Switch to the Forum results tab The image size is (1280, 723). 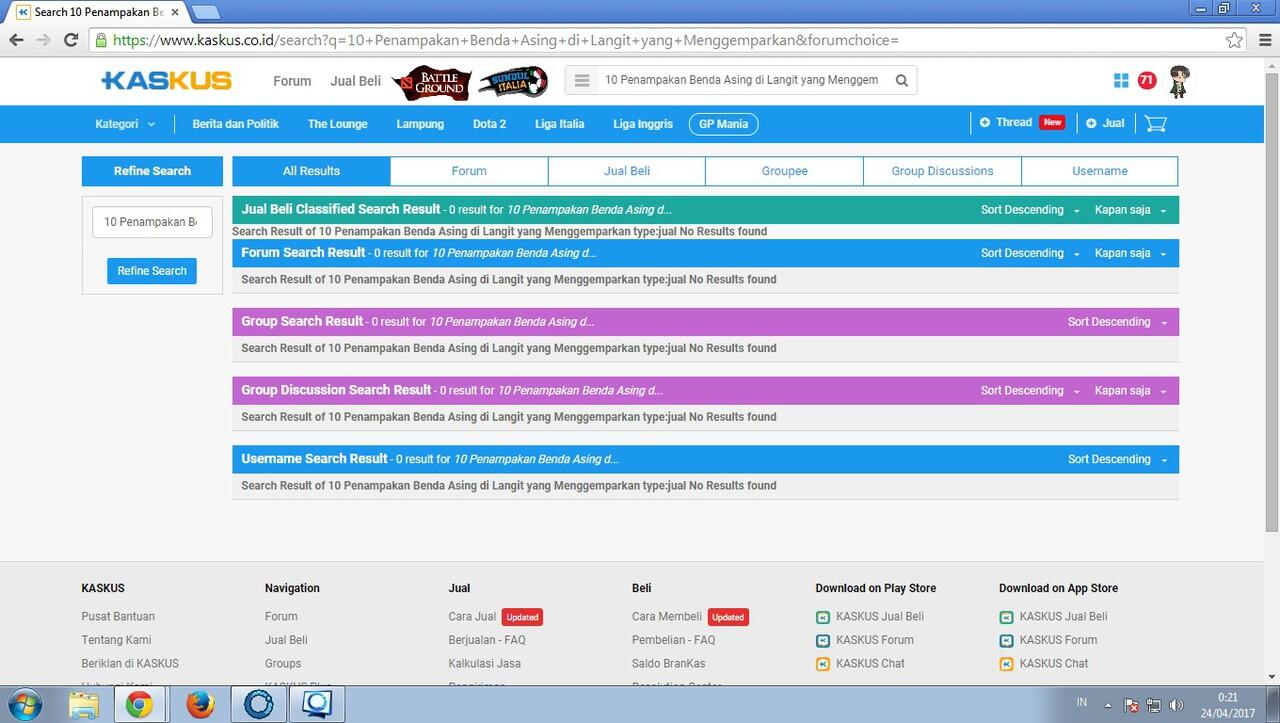pyautogui.click(x=469, y=171)
